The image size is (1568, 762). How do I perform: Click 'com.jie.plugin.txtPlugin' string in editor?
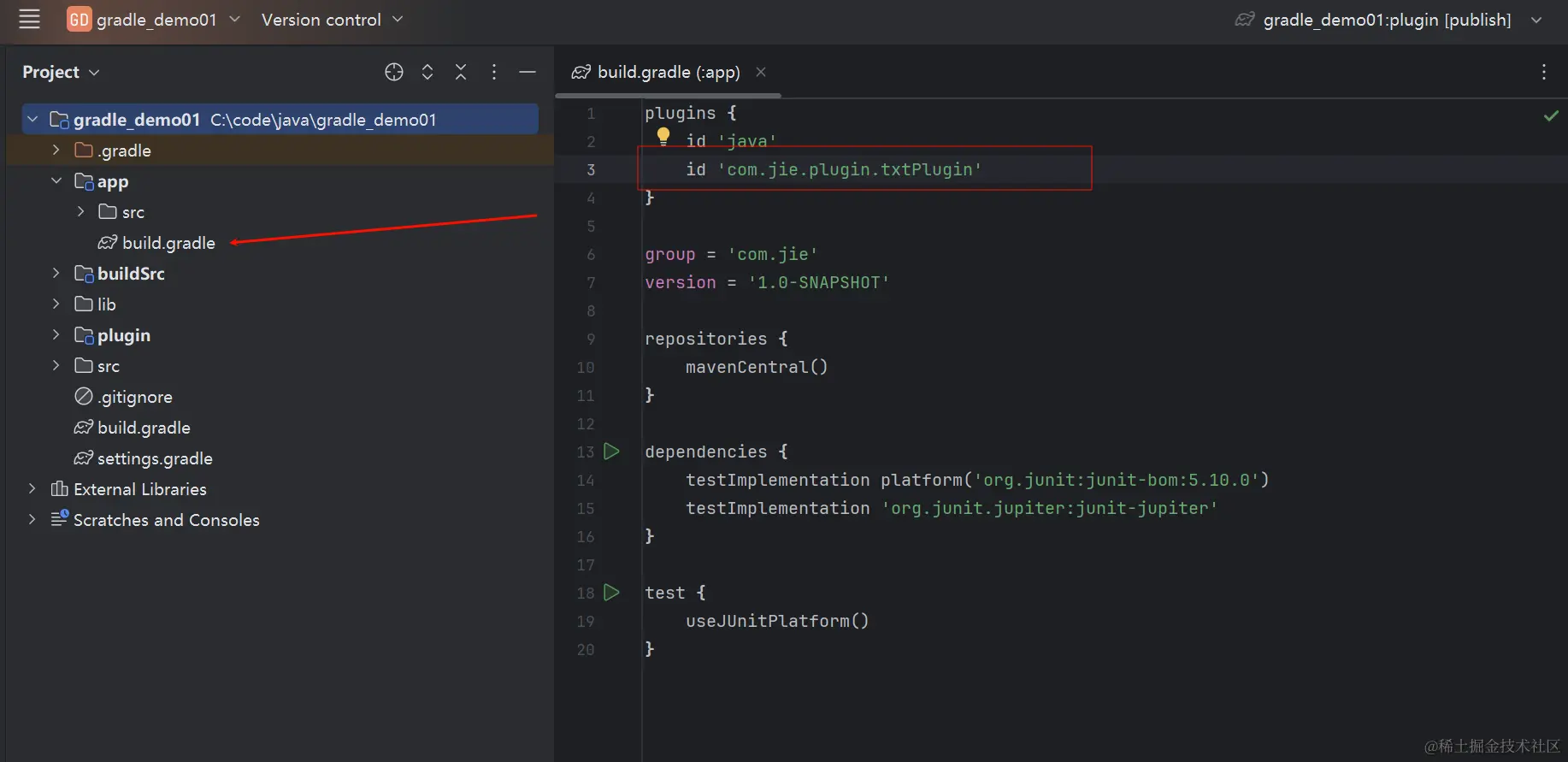[x=850, y=169]
